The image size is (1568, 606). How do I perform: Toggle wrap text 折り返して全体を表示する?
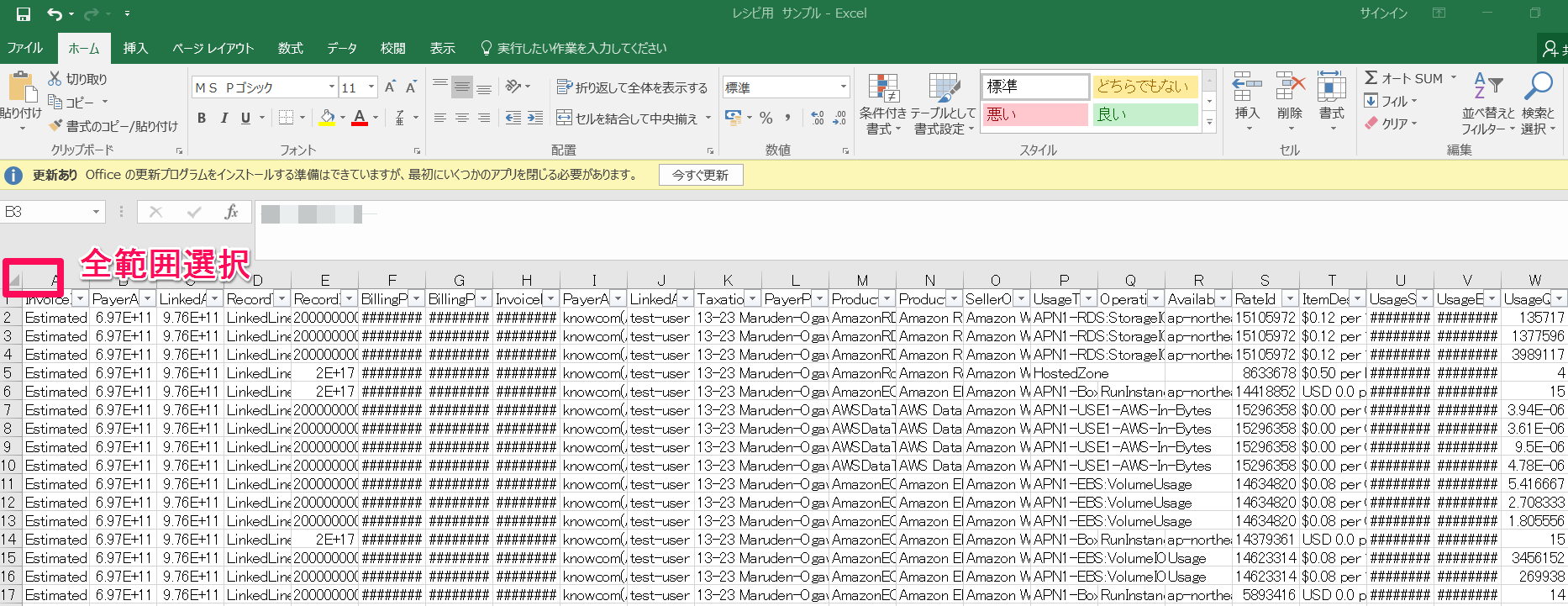point(632,87)
